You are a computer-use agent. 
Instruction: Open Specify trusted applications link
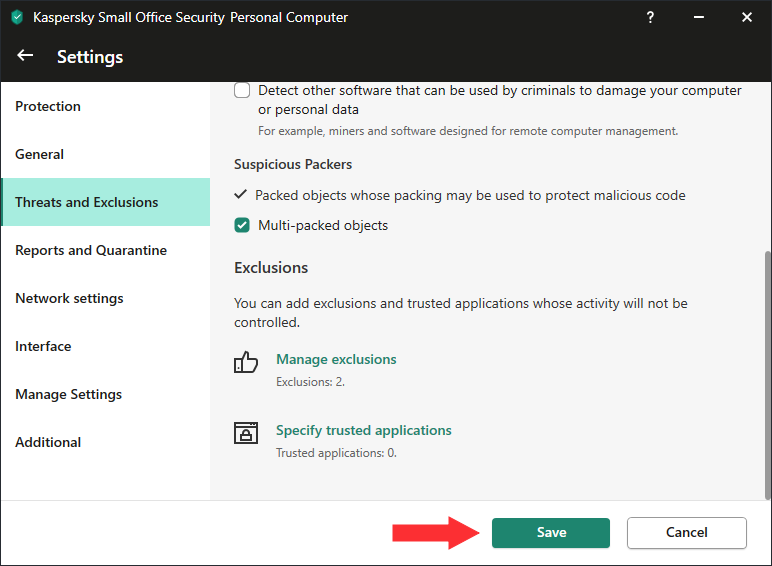click(363, 431)
